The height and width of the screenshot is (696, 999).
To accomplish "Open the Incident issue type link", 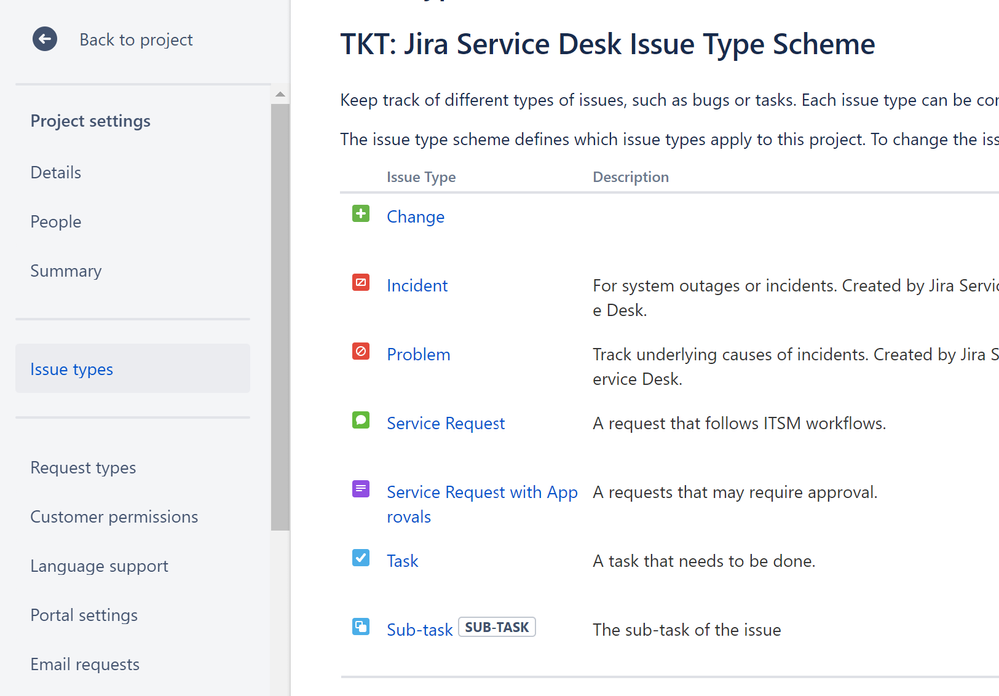I will [x=417, y=286].
